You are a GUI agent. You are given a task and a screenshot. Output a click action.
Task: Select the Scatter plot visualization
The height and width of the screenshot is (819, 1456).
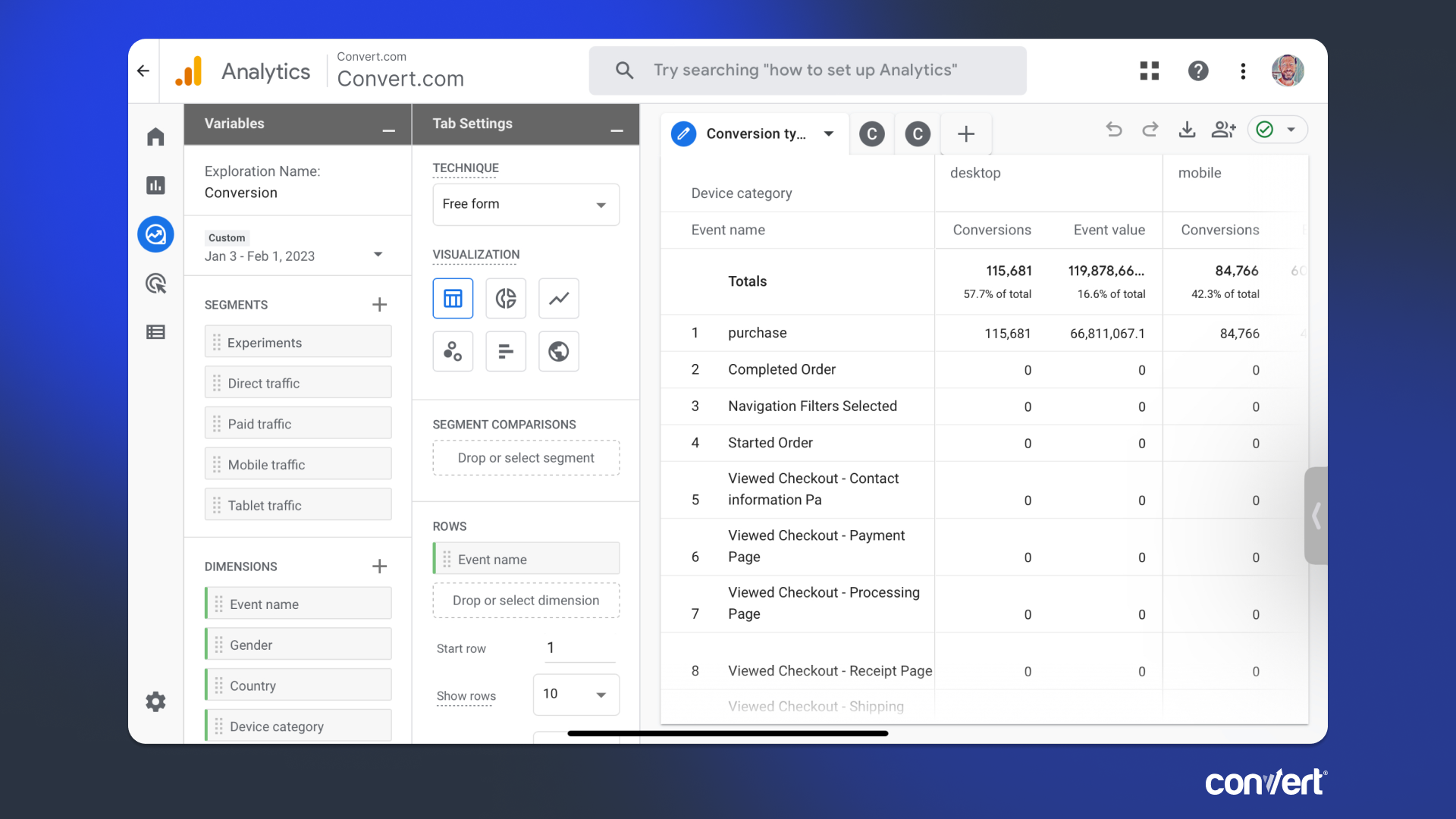point(453,351)
